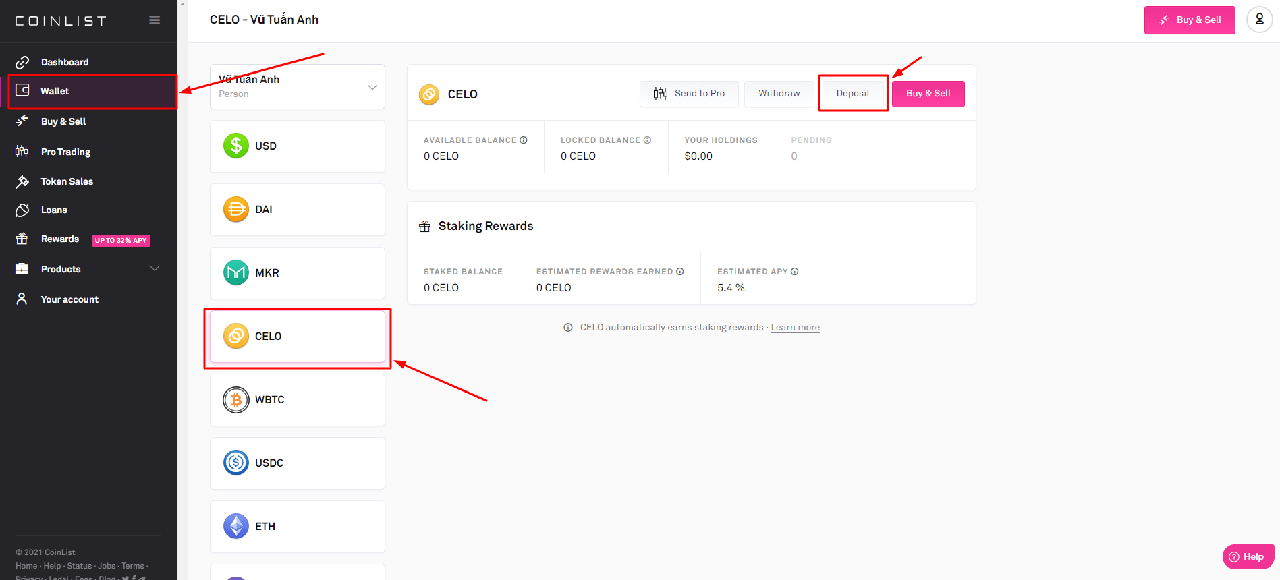This screenshot has height=580, width=1280.
Task: Click the account avatar in the top bar
Action: pyautogui.click(x=1259, y=19)
